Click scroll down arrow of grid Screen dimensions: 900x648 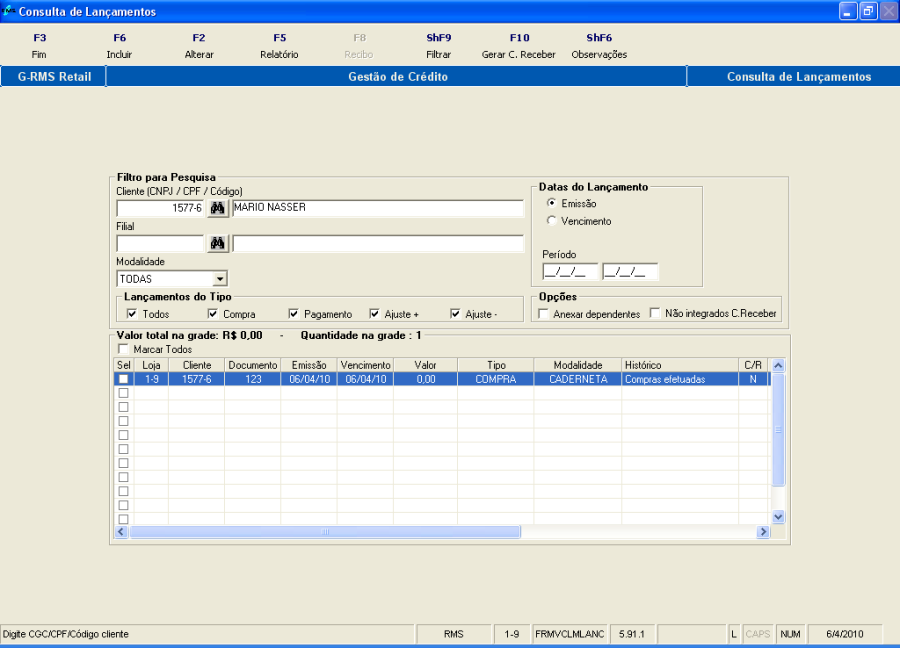(x=778, y=517)
